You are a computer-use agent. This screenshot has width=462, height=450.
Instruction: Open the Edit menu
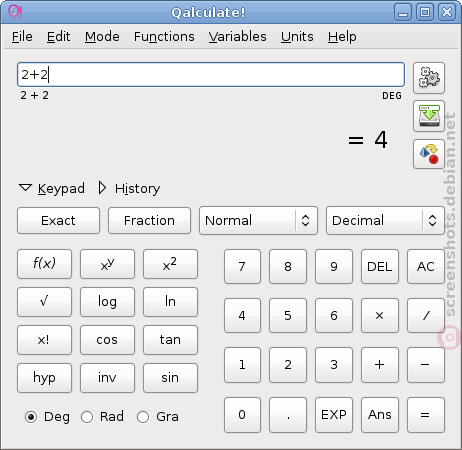tap(58, 36)
